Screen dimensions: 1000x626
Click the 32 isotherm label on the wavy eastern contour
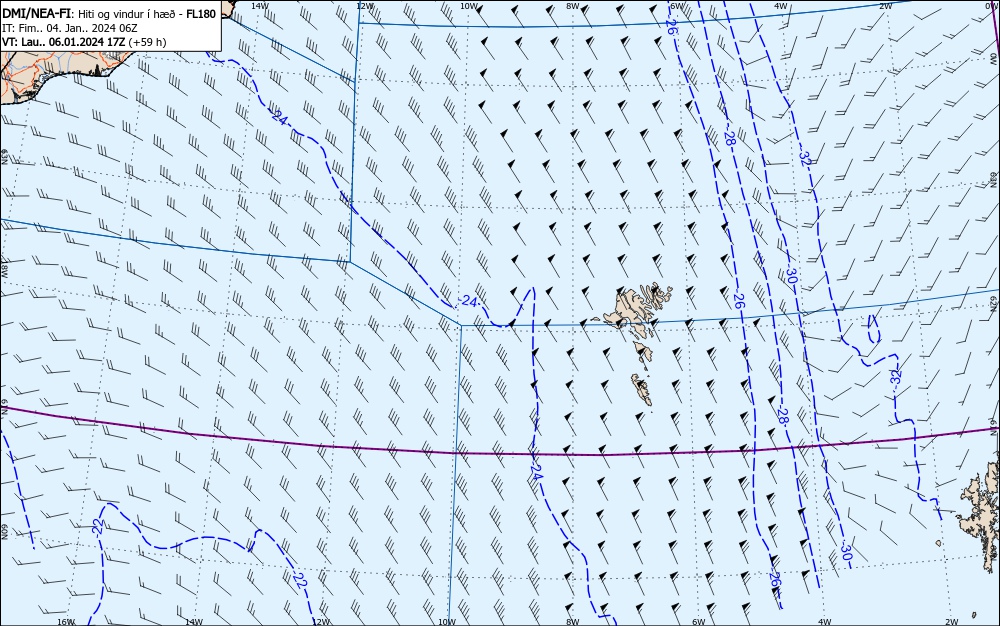tap(895, 376)
